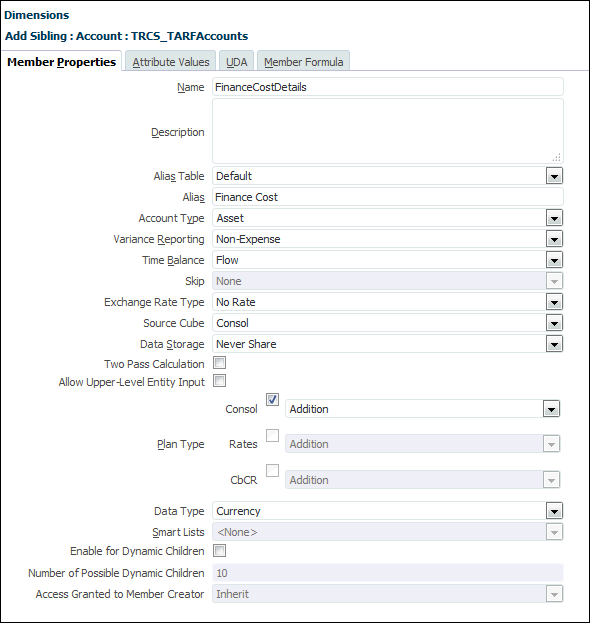The image size is (590, 623).
Task: Check the CbCR plan type checkbox
Action: click(x=273, y=471)
